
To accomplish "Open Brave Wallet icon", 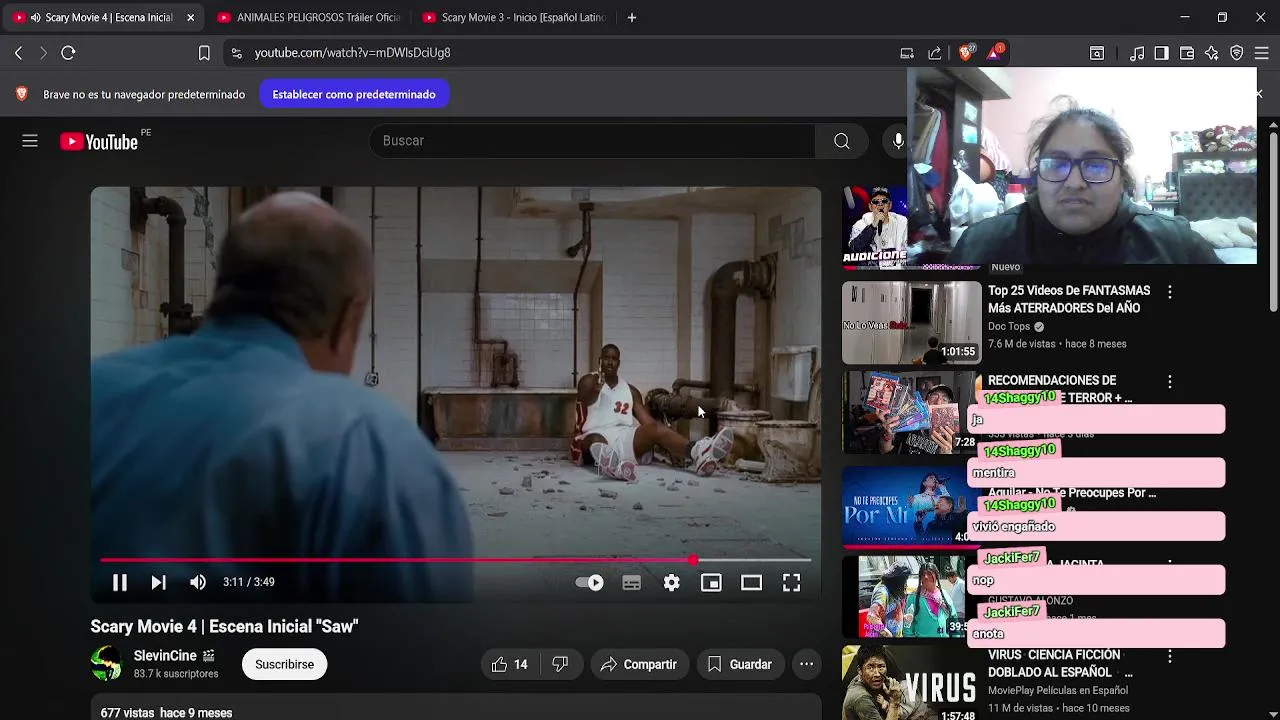I will coord(1187,53).
